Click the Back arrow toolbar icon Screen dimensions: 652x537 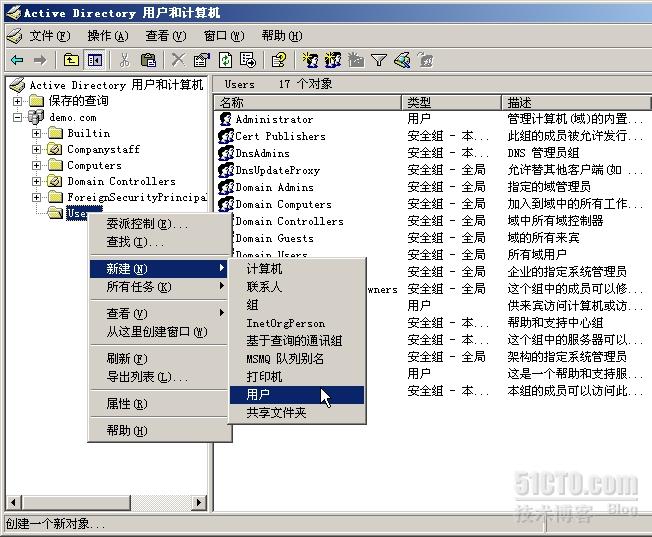tap(17, 61)
